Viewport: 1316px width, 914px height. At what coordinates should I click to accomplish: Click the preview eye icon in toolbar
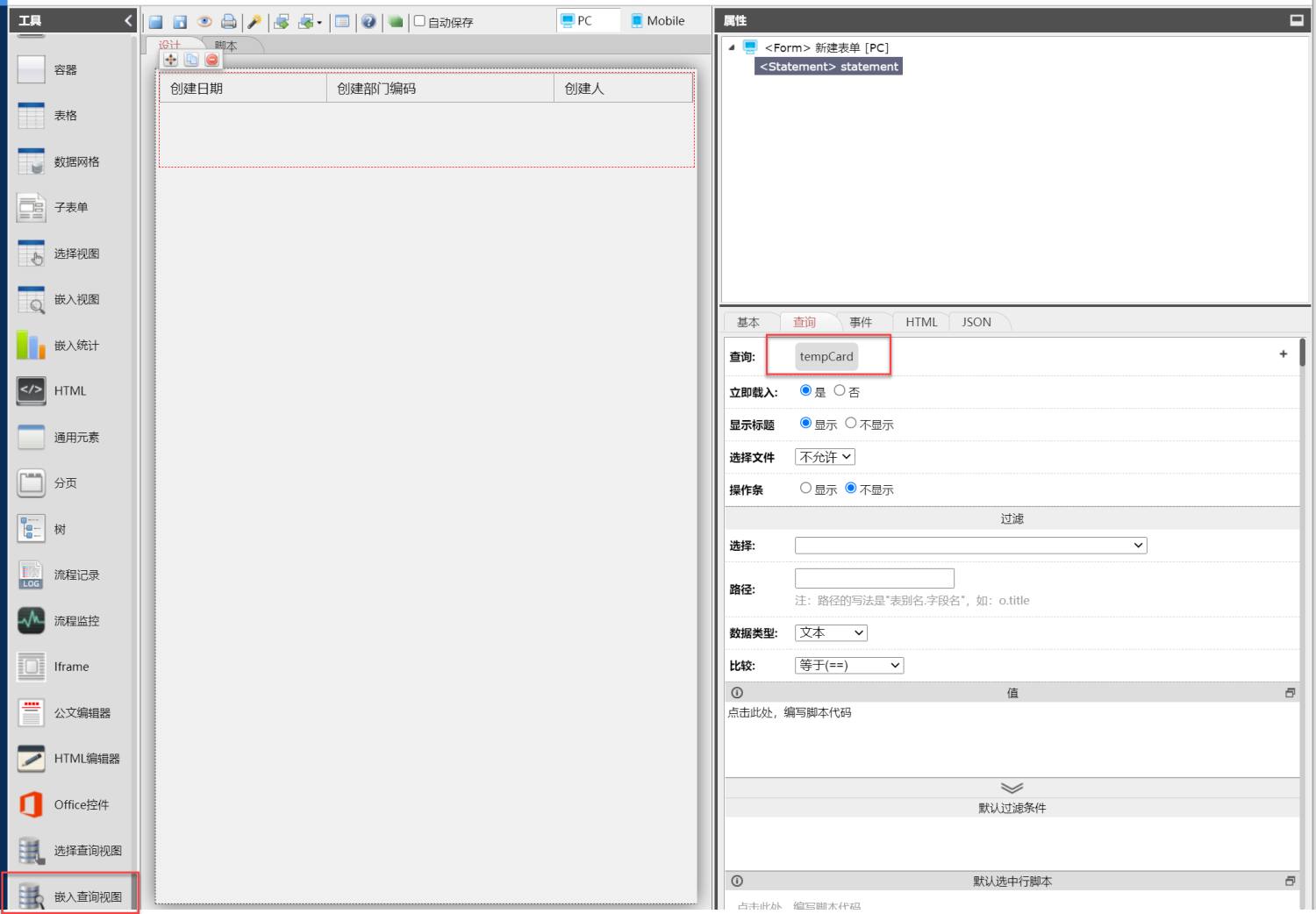point(204,22)
